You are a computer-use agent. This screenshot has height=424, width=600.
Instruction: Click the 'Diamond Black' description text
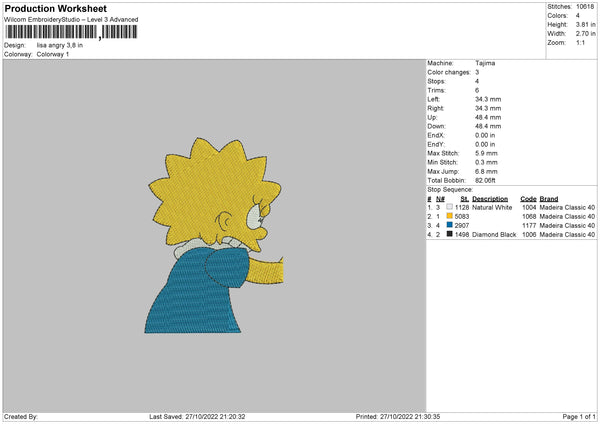coord(494,234)
